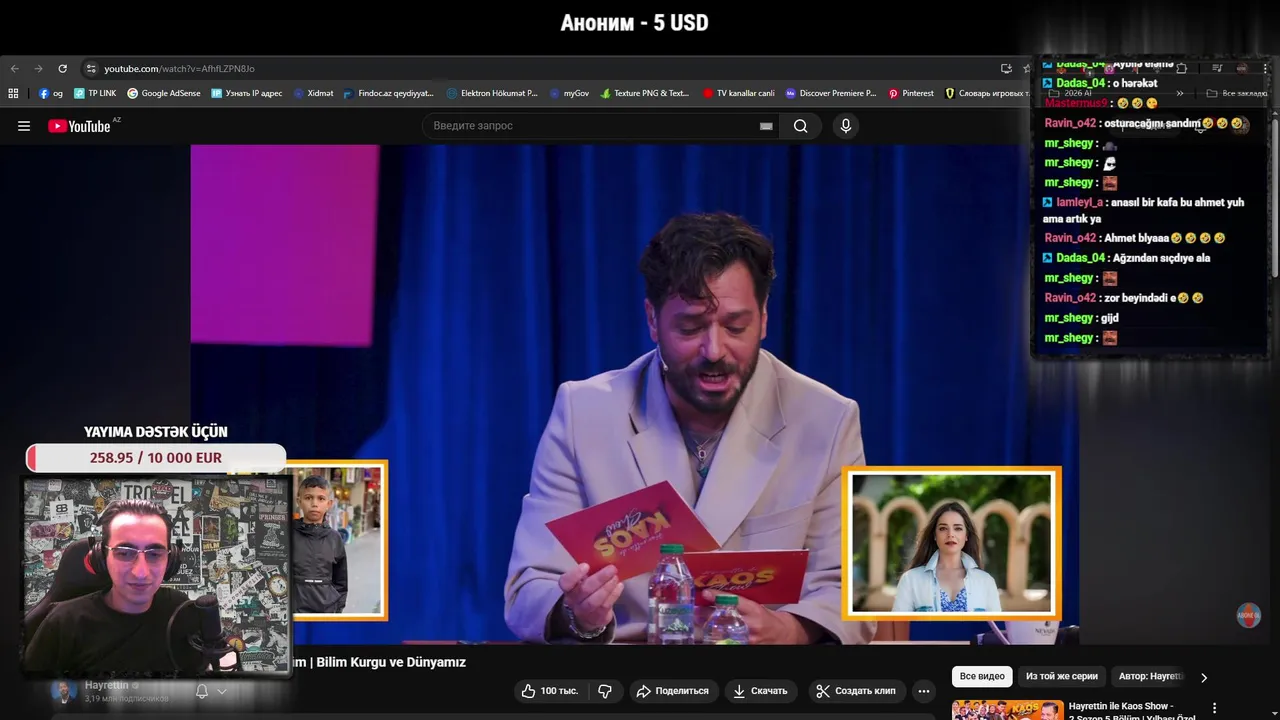Click username lamleyl_a in chat overlay
The height and width of the screenshot is (720, 1280).
pyautogui.click(x=1080, y=202)
